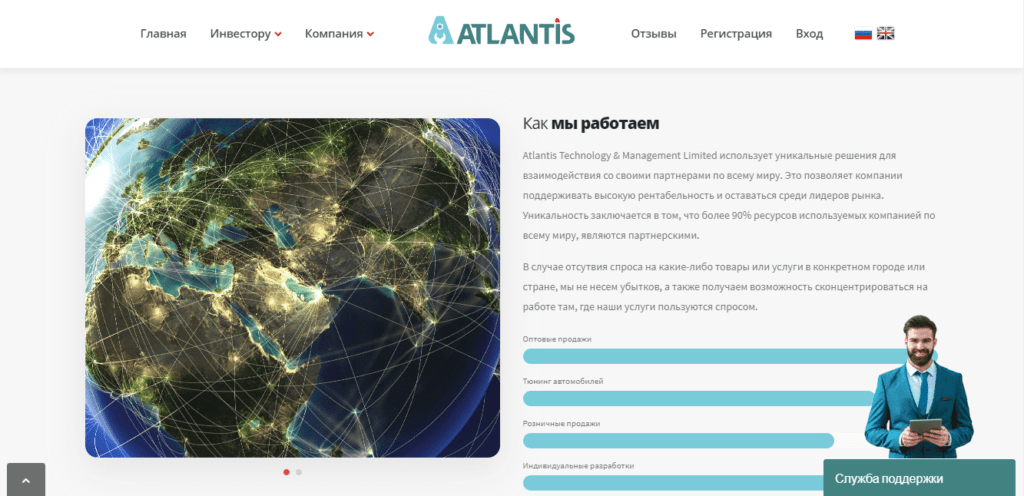The image size is (1024, 496).
Task: Click the Atlantis logo
Action: point(502,31)
